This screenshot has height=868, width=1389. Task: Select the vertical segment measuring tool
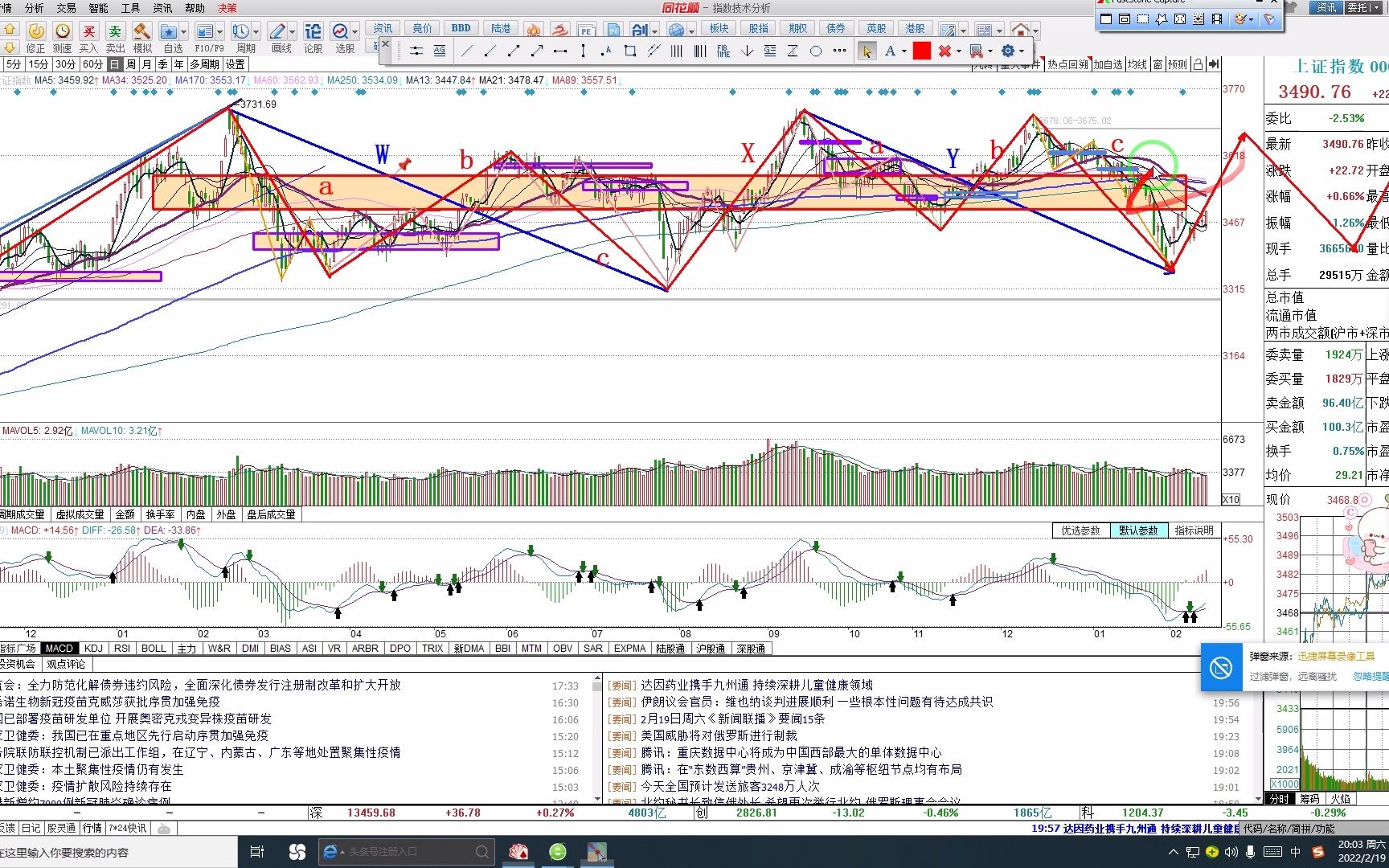[584, 51]
